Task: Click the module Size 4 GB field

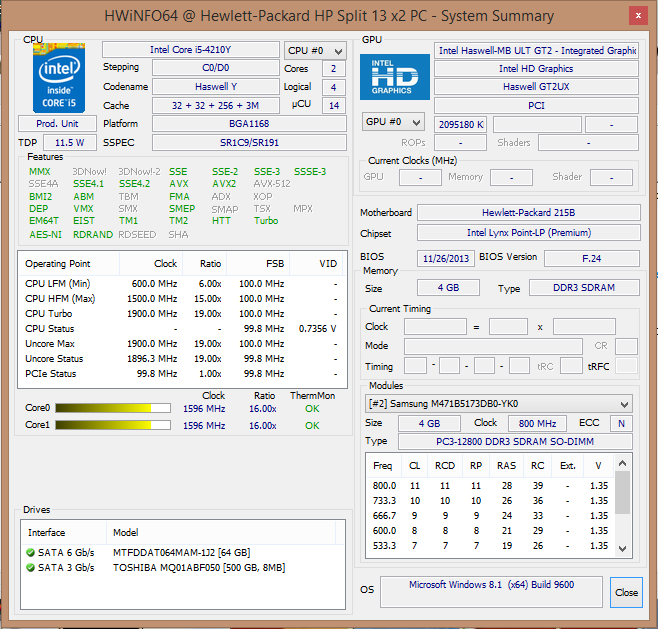Action: [x=429, y=423]
